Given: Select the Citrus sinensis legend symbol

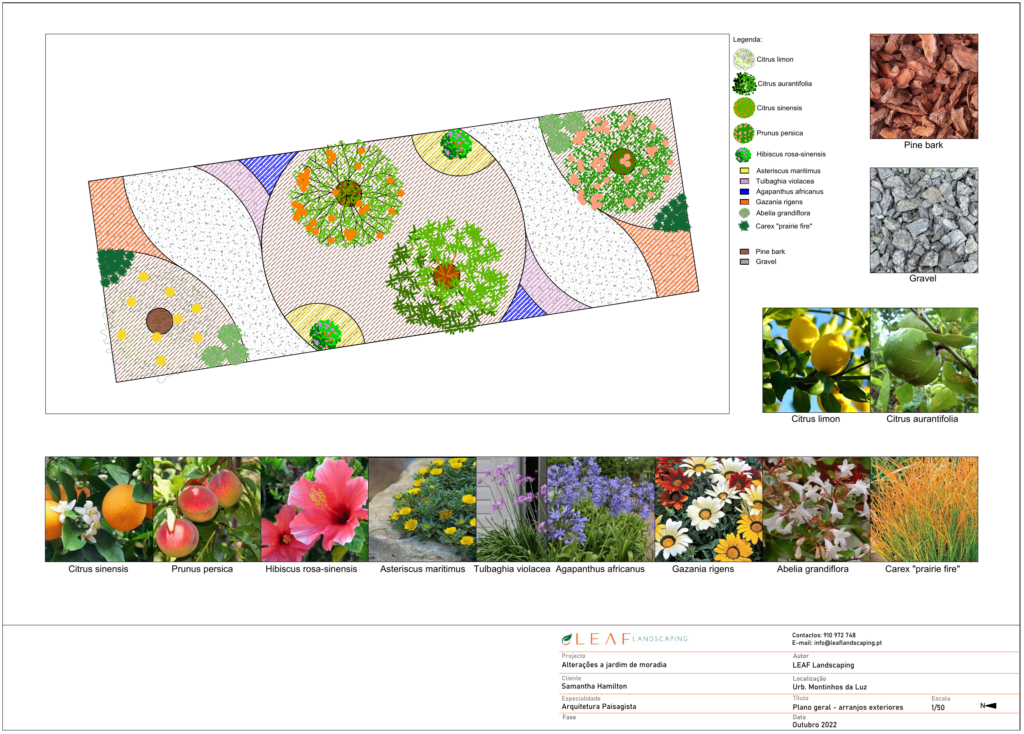Looking at the screenshot, I should (743, 108).
